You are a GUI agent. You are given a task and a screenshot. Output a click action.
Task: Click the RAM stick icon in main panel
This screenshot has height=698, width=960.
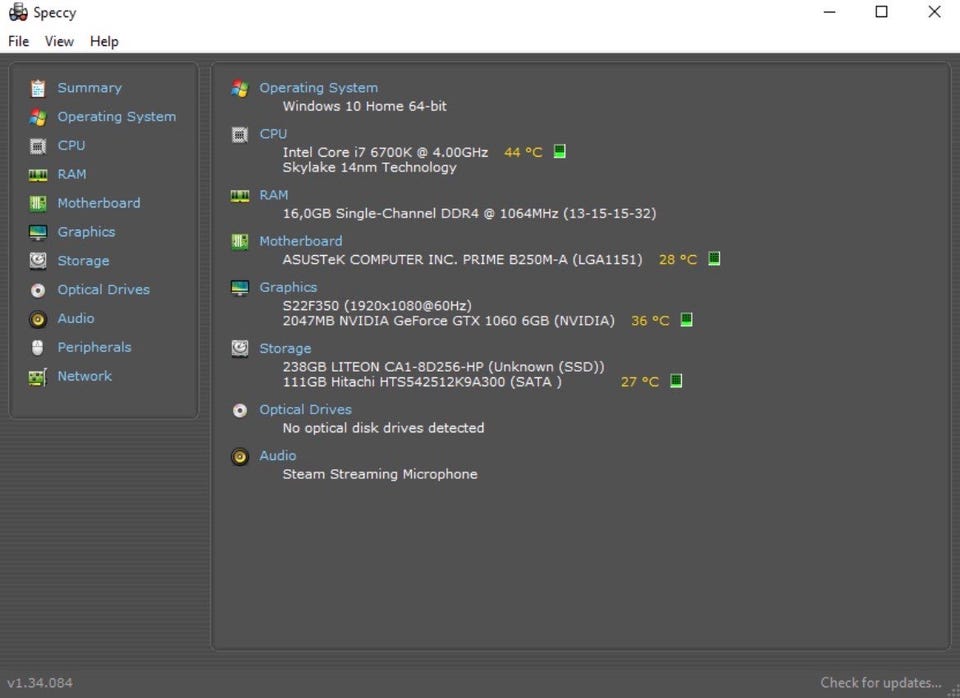pos(240,196)
